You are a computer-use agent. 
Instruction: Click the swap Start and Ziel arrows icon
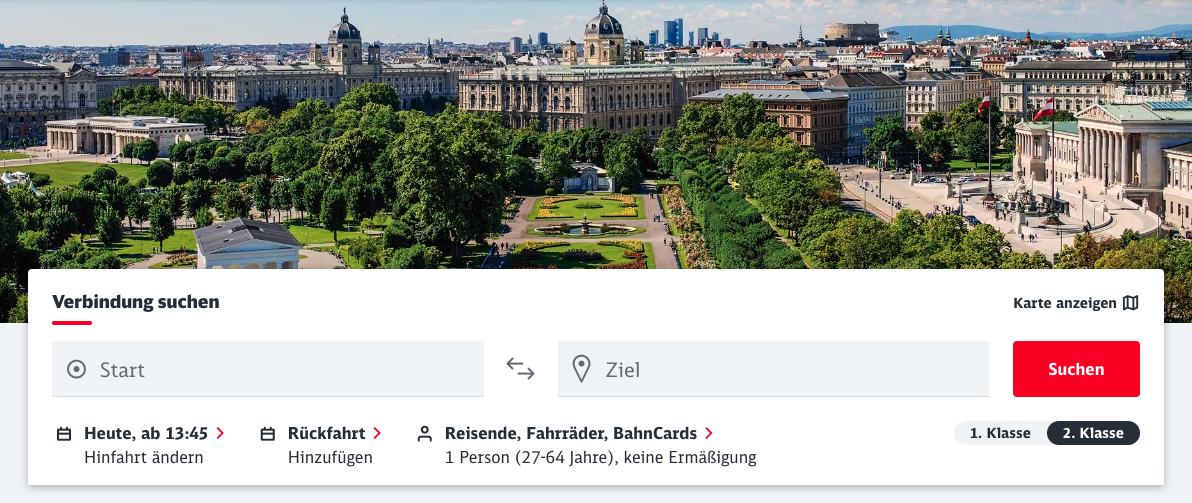521,369
